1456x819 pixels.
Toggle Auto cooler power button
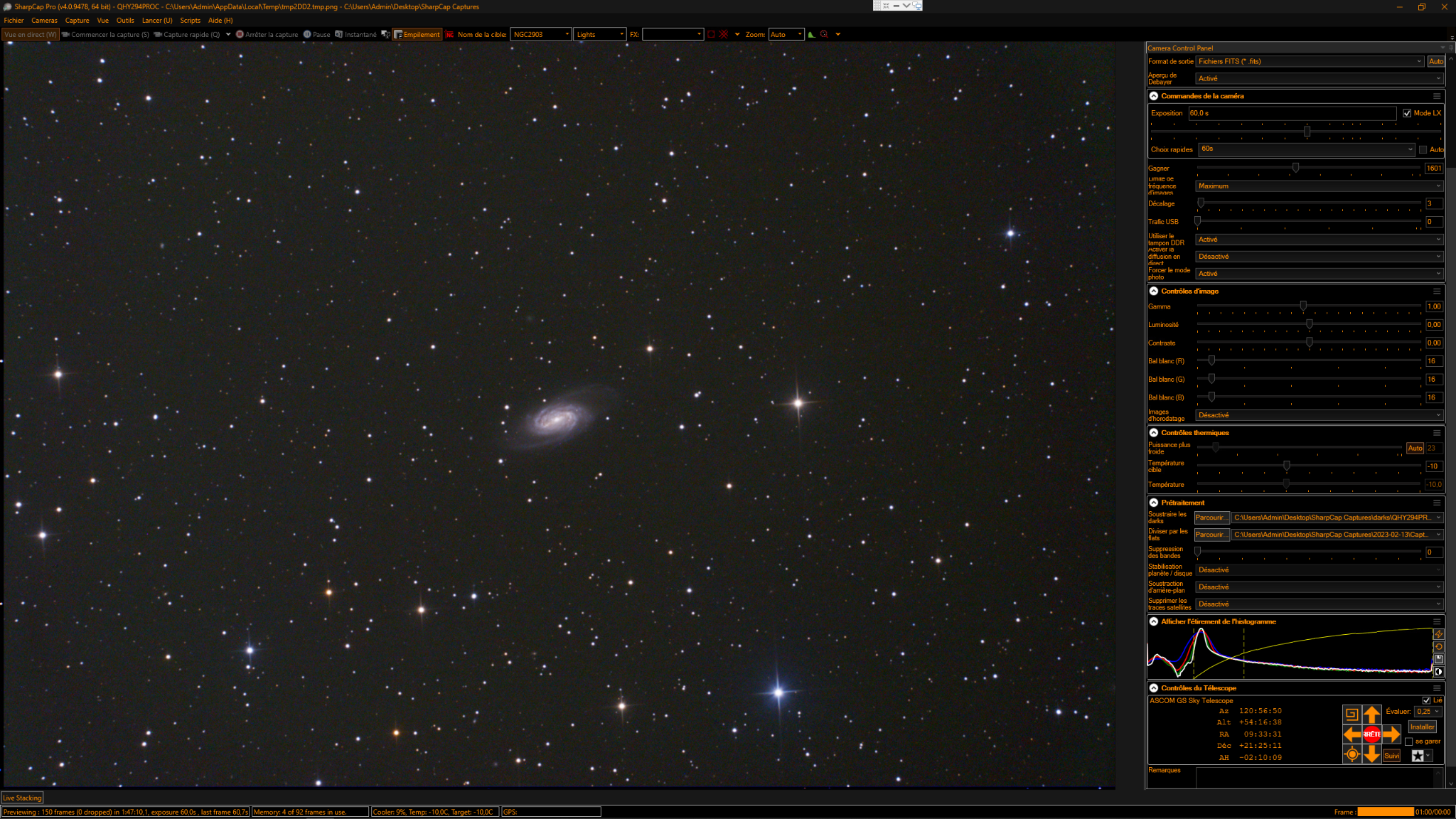click(x=1415, y=448)
